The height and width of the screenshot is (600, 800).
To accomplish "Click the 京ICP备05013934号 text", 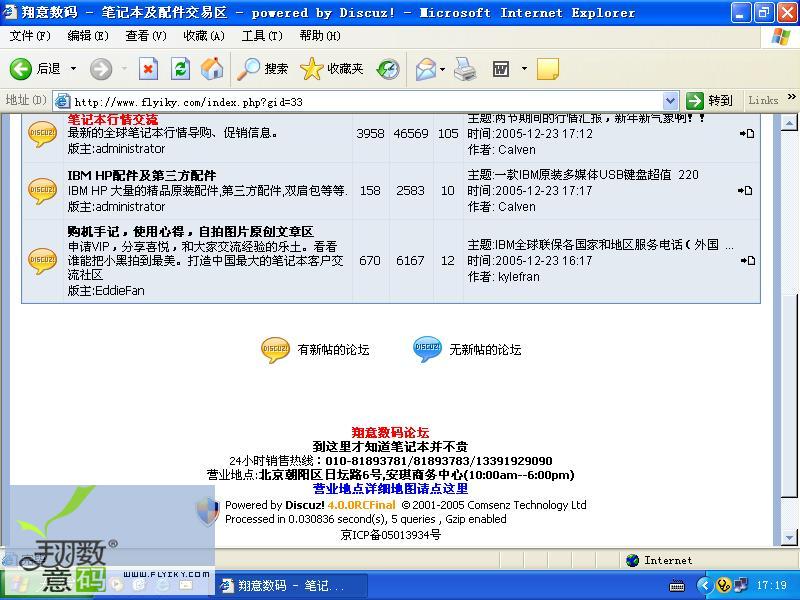I will click(x=390, y=535).
